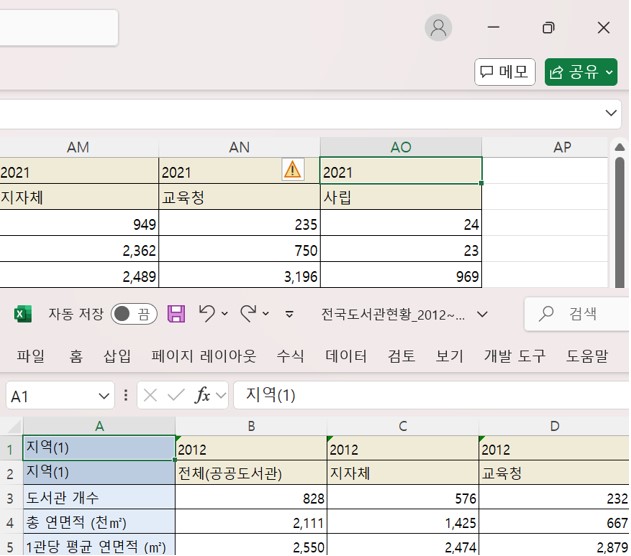Click the Name Box showing A1

click(x=52, y=396)
